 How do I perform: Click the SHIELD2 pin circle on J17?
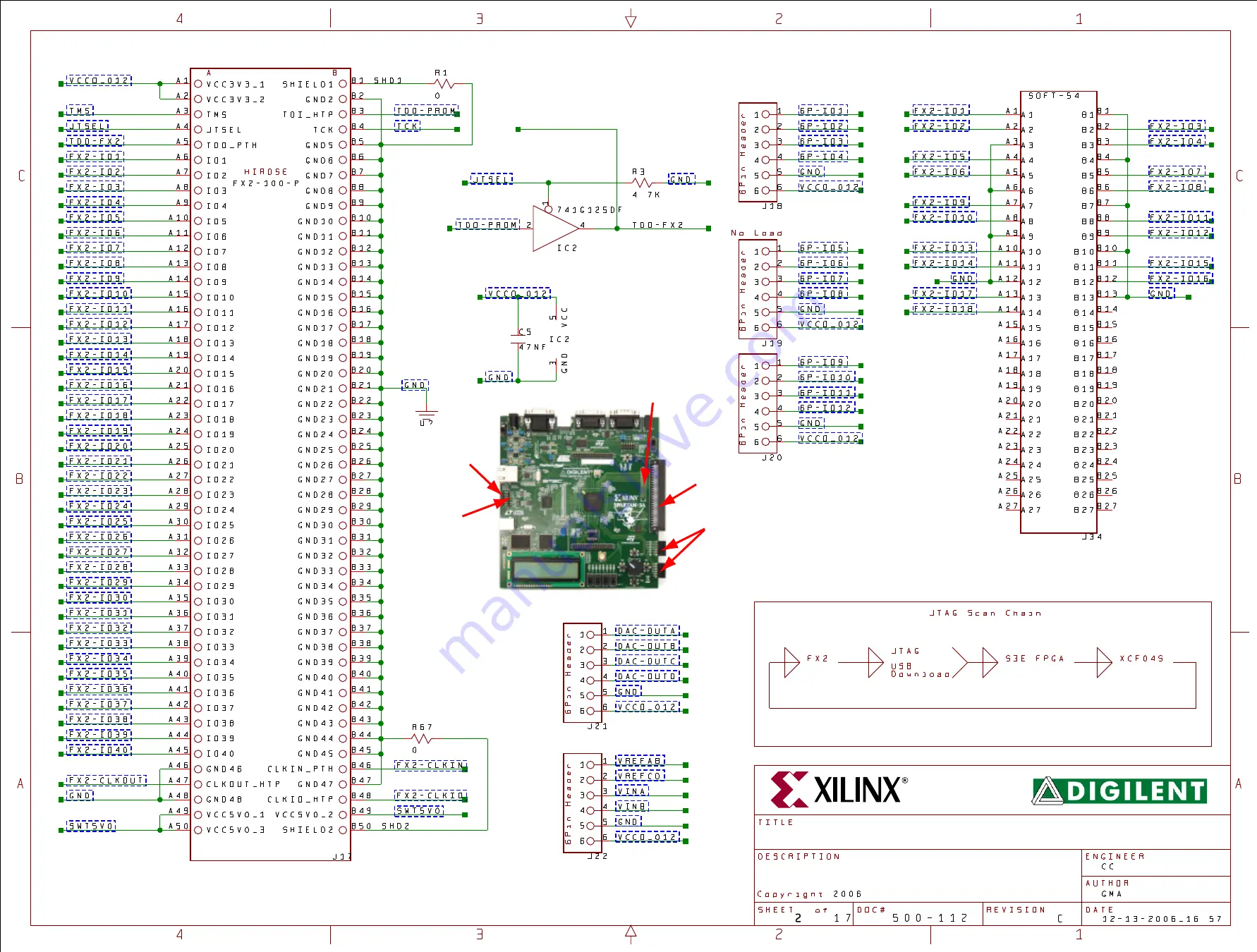pyautogui.click(x=343, y=830)
